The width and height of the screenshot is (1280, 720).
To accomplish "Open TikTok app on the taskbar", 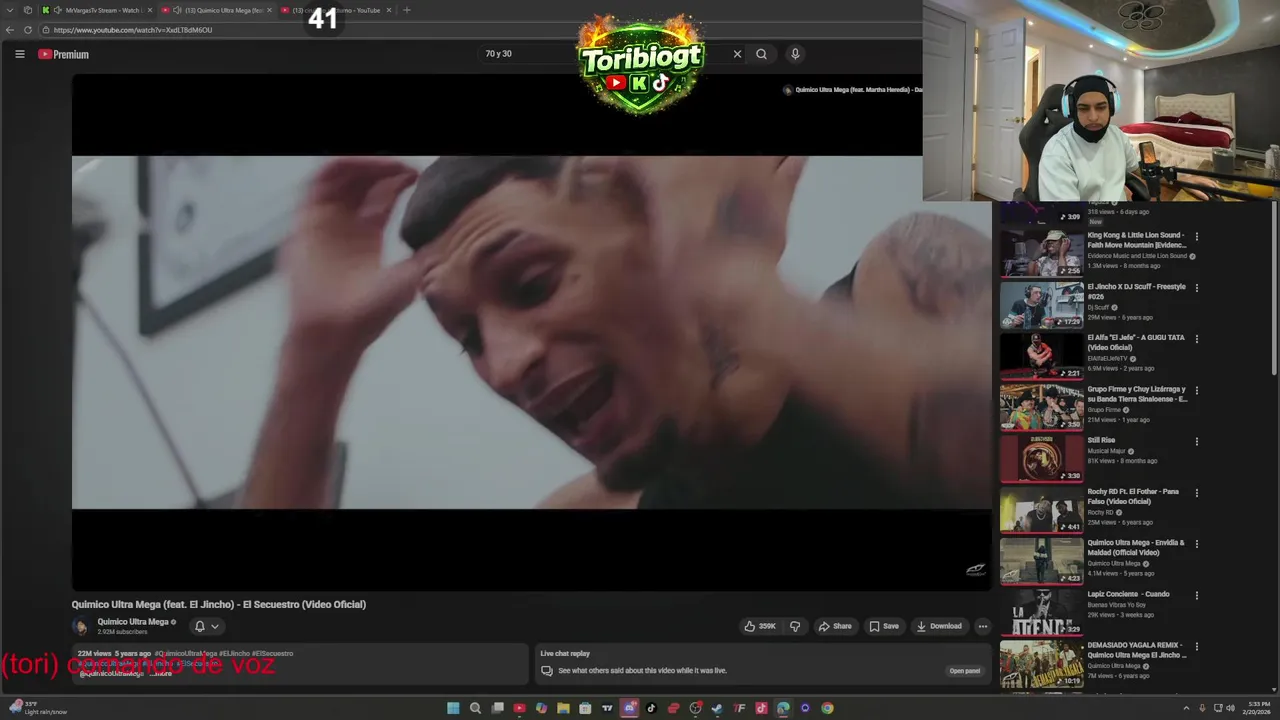I will pos(651,708).
